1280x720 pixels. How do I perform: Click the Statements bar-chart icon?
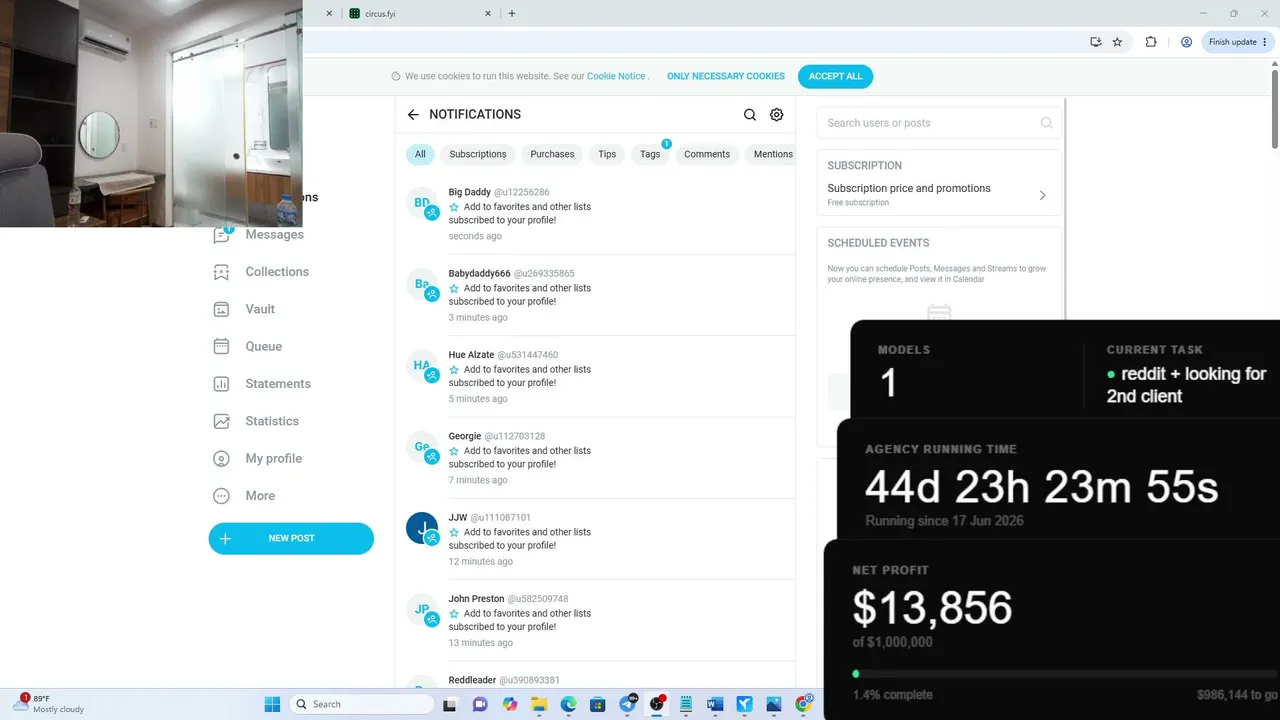[222, 384]
